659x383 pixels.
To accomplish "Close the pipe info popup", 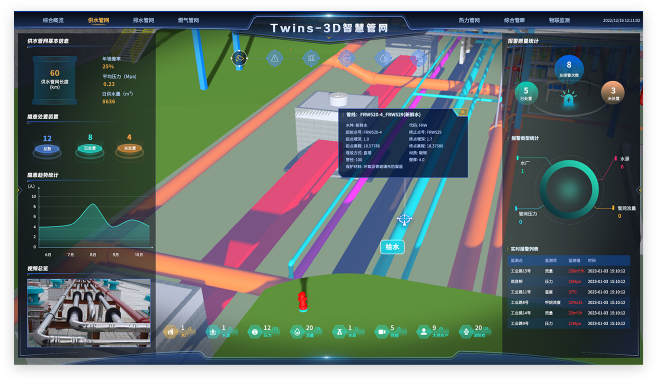I will [x=462, y=112].
